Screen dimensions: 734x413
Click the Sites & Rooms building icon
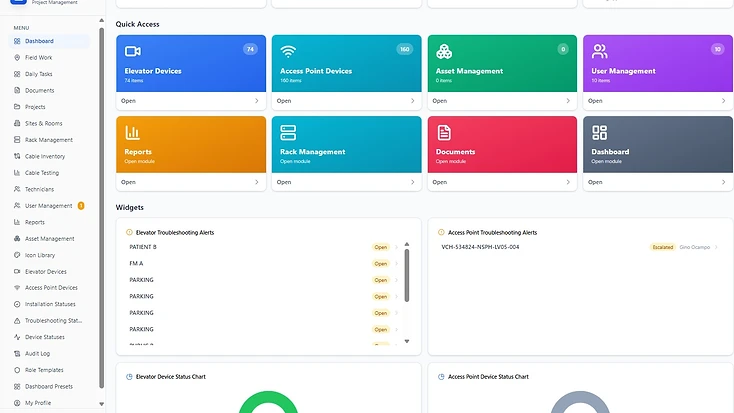coord(17,123)
